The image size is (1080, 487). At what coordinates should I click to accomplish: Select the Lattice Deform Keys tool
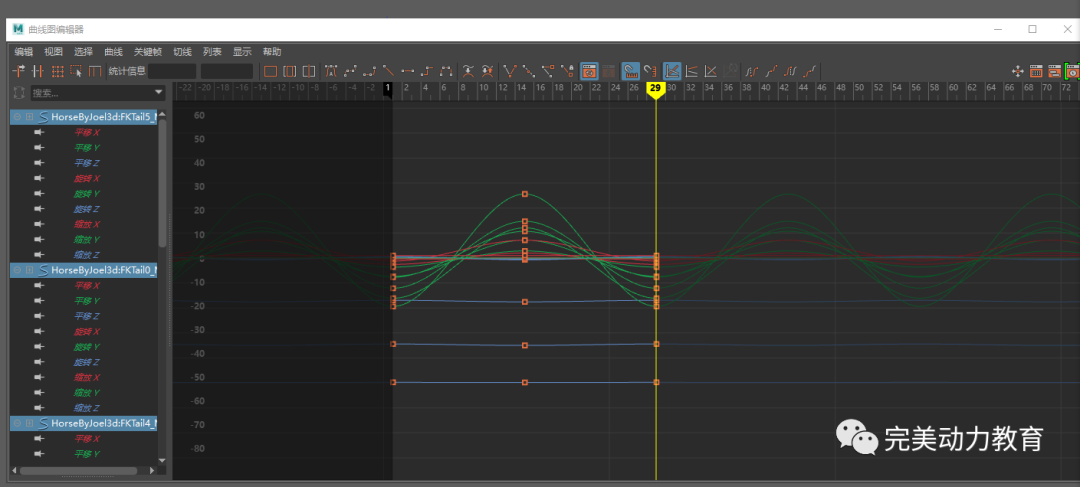[57, 71]
